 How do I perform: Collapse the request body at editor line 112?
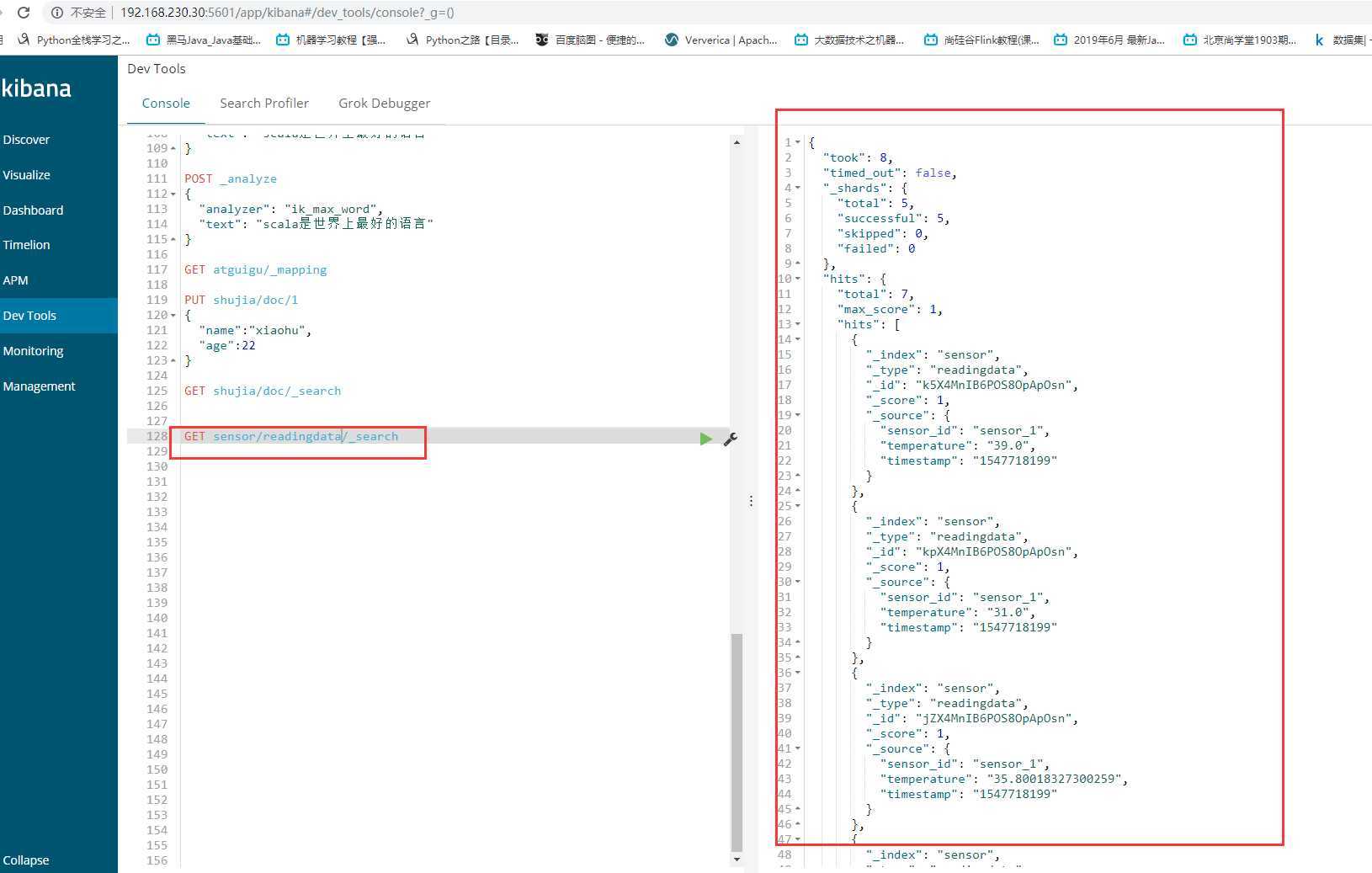[x=173, y=194]
